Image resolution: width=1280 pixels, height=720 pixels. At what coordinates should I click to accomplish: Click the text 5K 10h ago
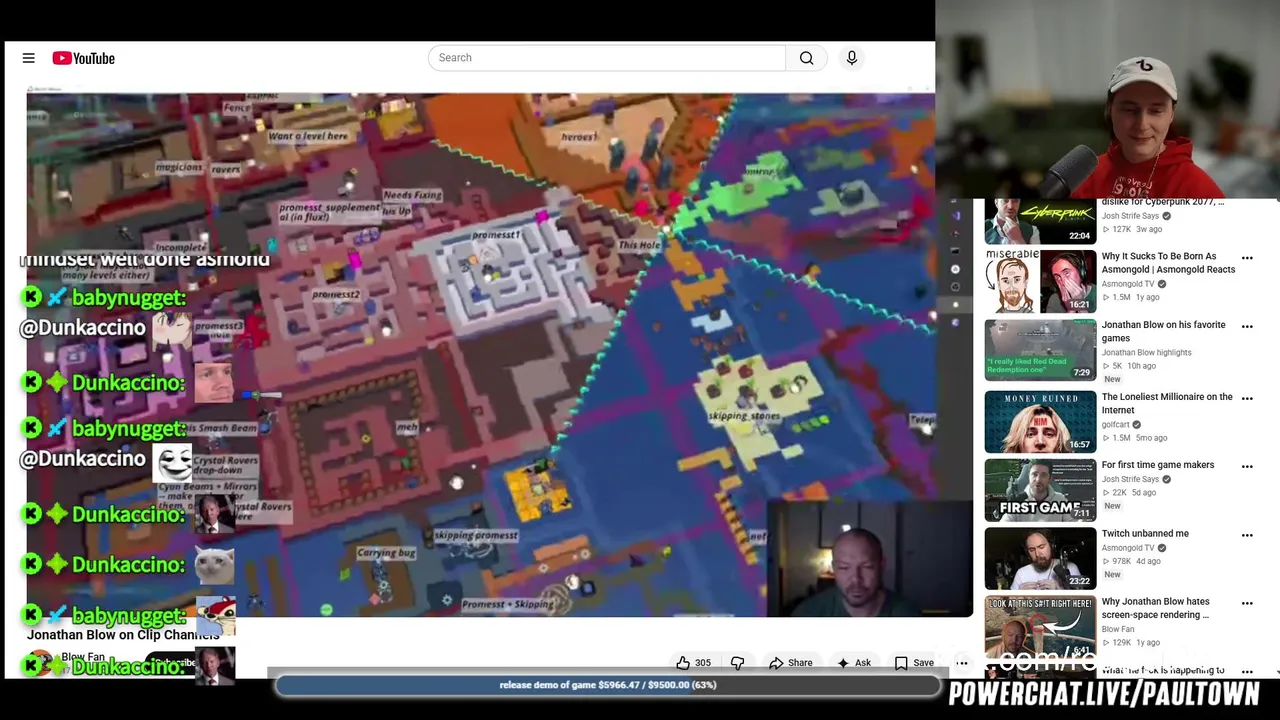[1129, 366]
